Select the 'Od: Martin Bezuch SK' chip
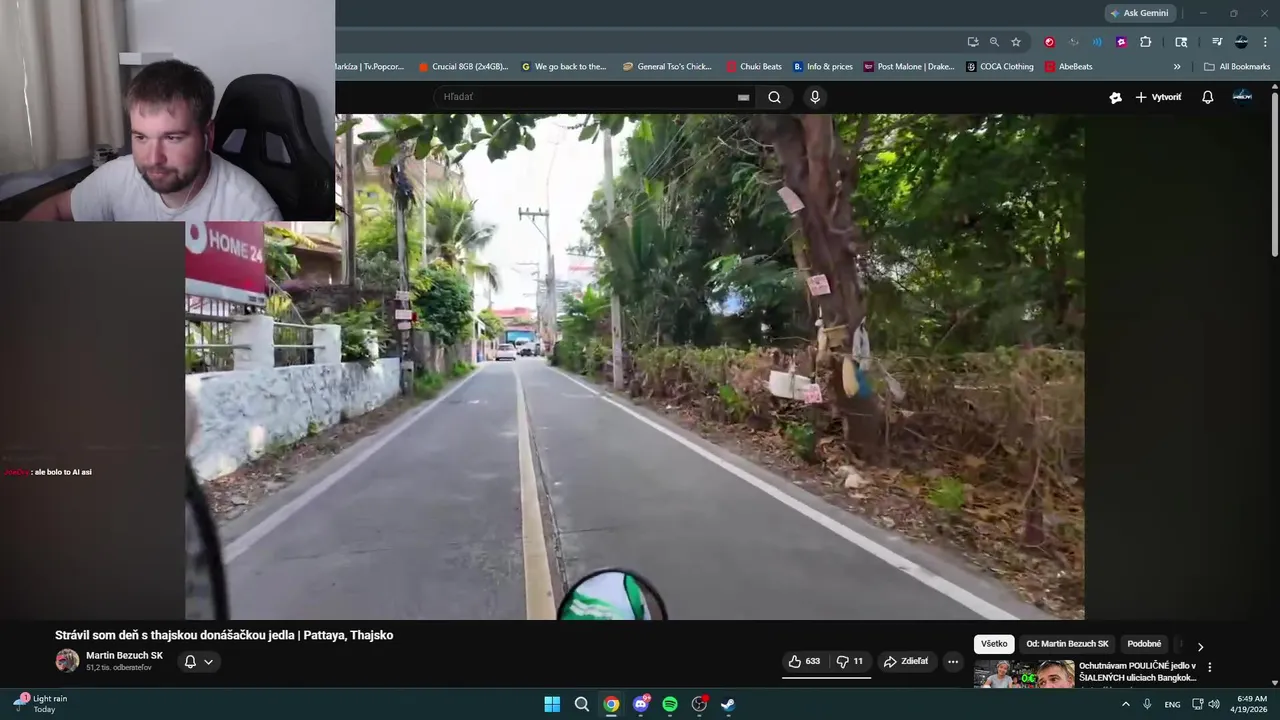1280x720 pixels. [1067, 644]
